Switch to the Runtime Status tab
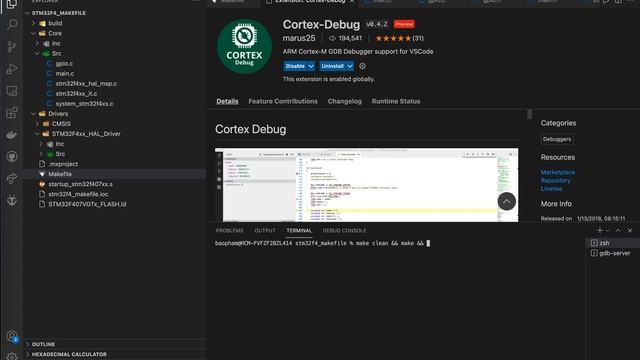 pyautogui.click(x=396, y=101)
